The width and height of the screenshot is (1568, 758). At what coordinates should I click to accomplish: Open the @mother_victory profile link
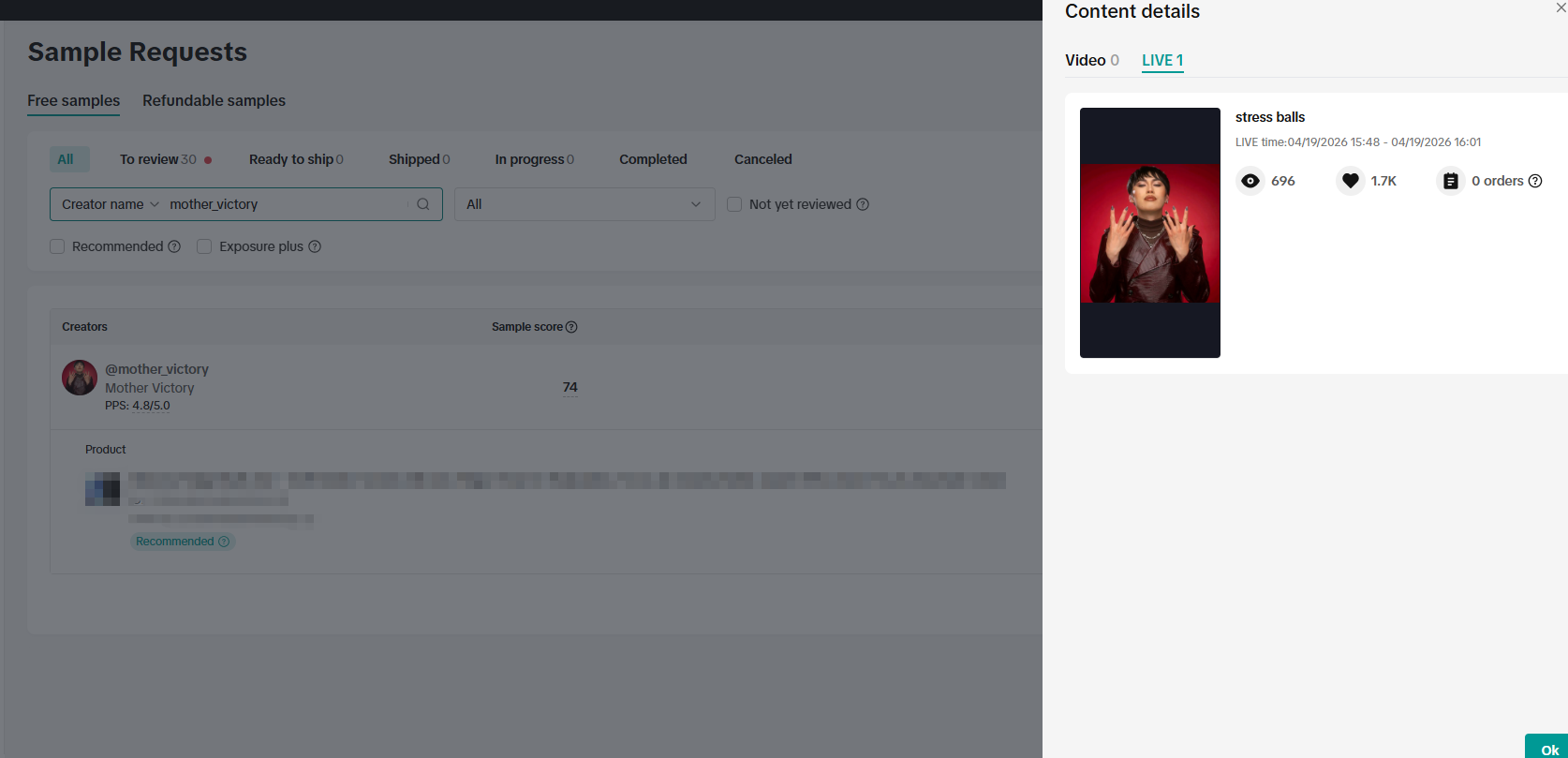tap(157, 369)
